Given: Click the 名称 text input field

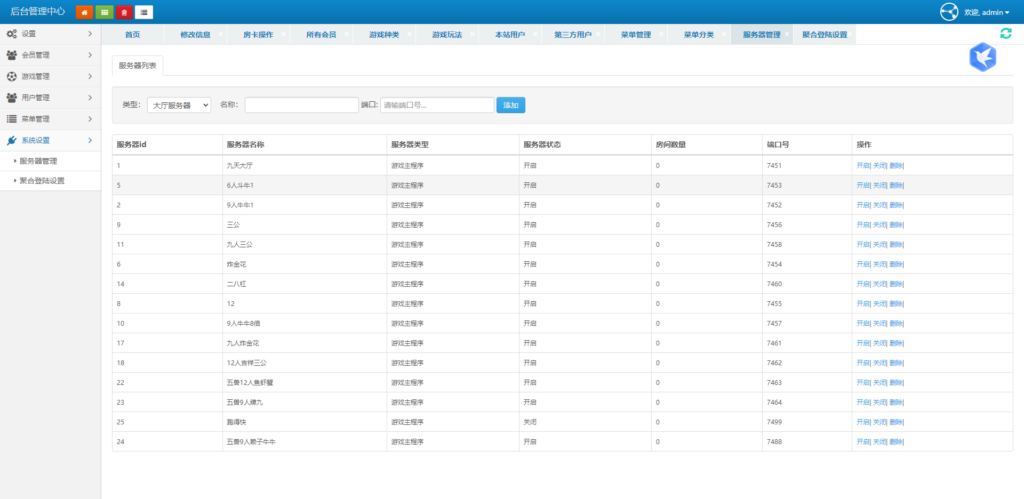Looking at the screenshot, I should coord(301,105).
